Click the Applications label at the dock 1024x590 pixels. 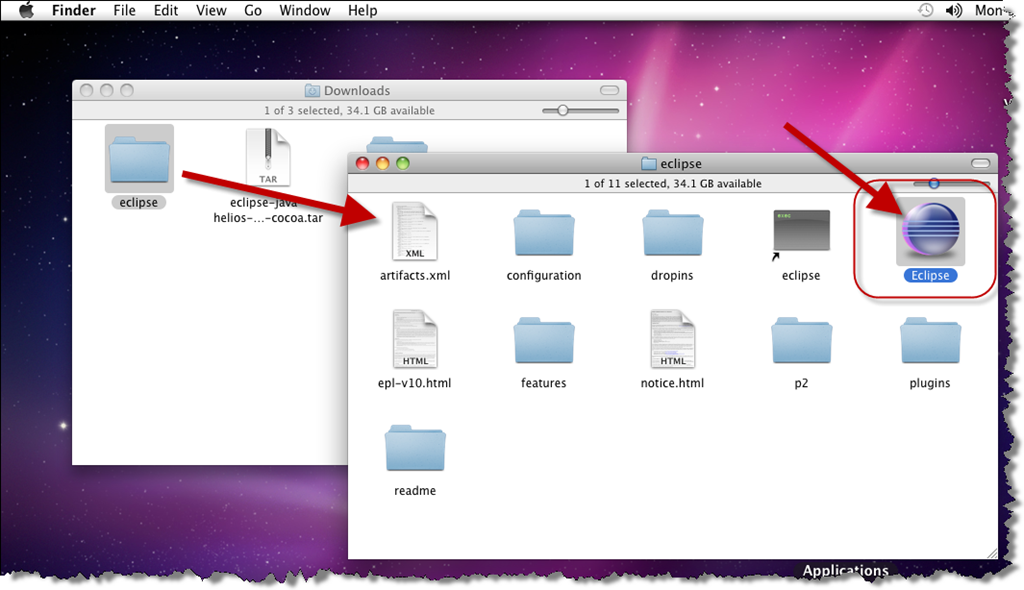click(845, 570)
